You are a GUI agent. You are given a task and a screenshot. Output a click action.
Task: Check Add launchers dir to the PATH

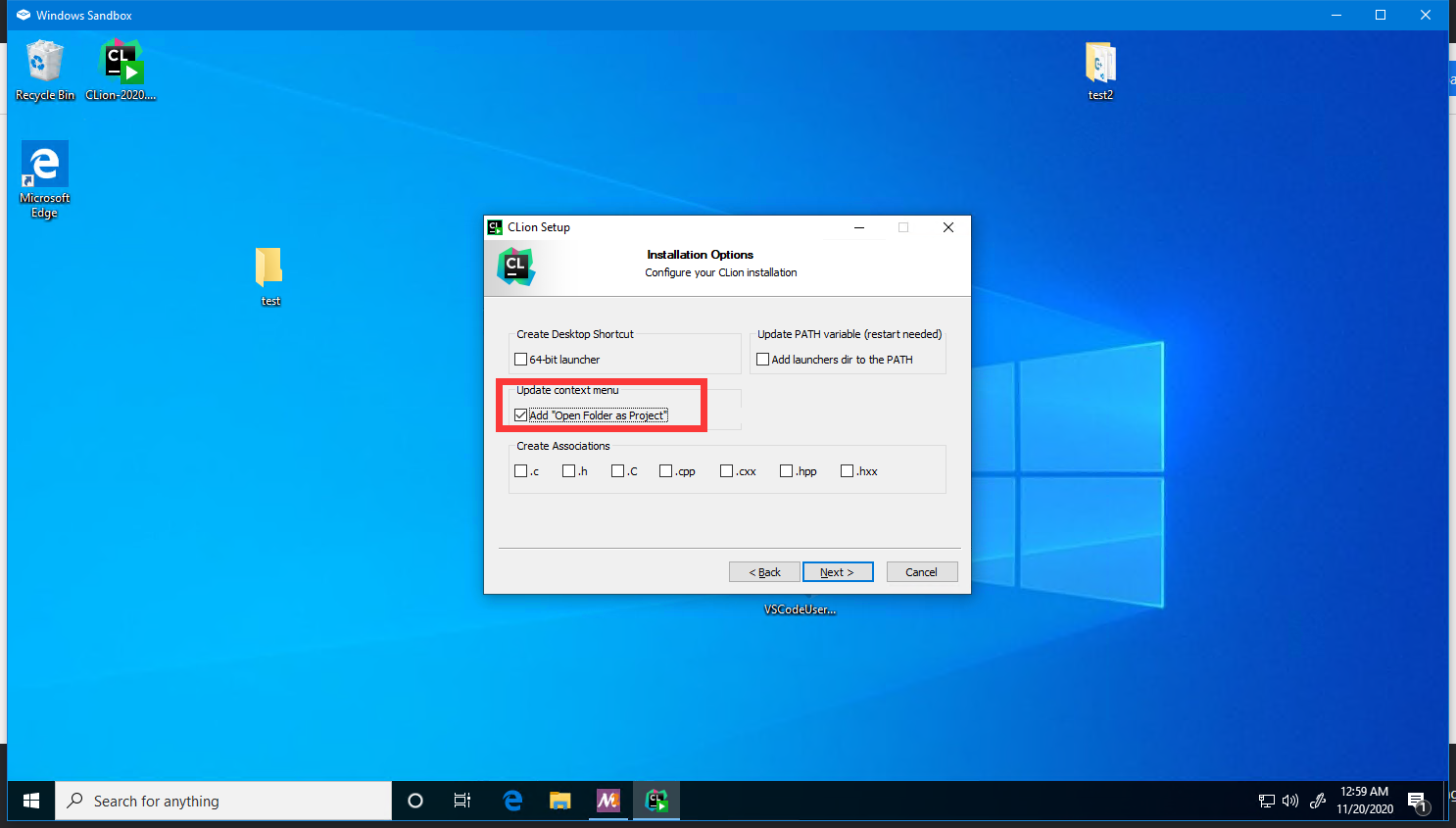tap(763, 360)
